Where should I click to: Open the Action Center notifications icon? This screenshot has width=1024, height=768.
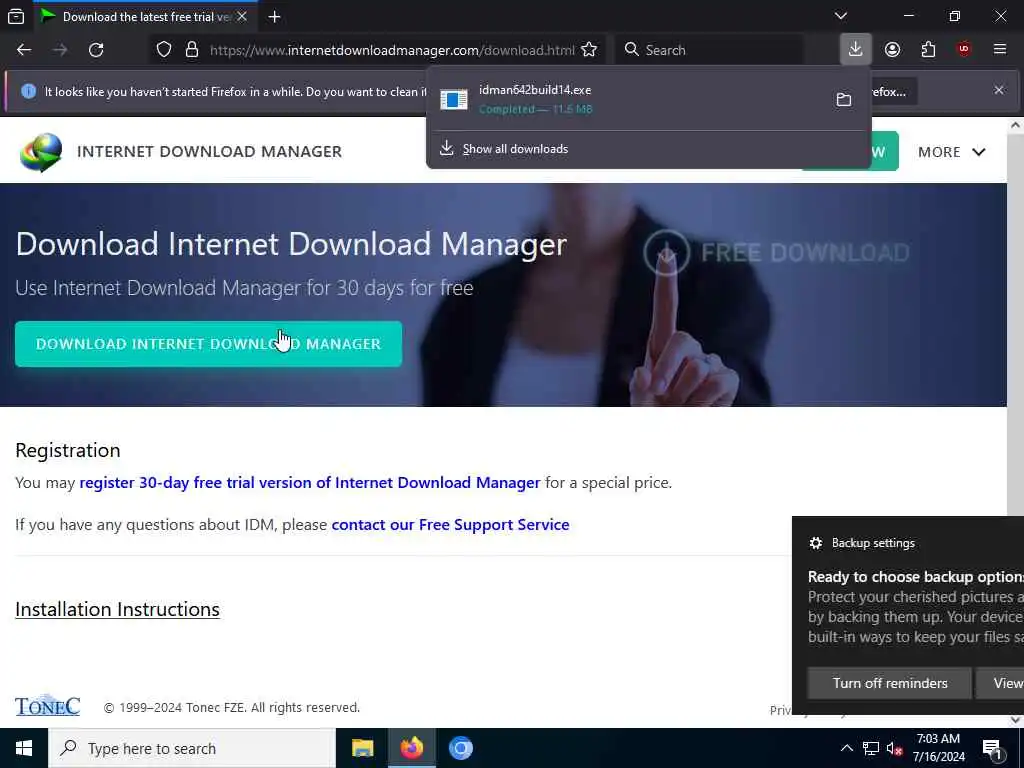point(992,748)
